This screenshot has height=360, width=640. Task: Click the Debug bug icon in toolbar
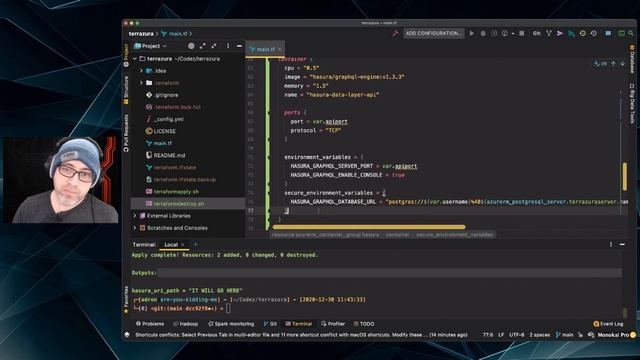pyautogui.click(x=483, y=33)
